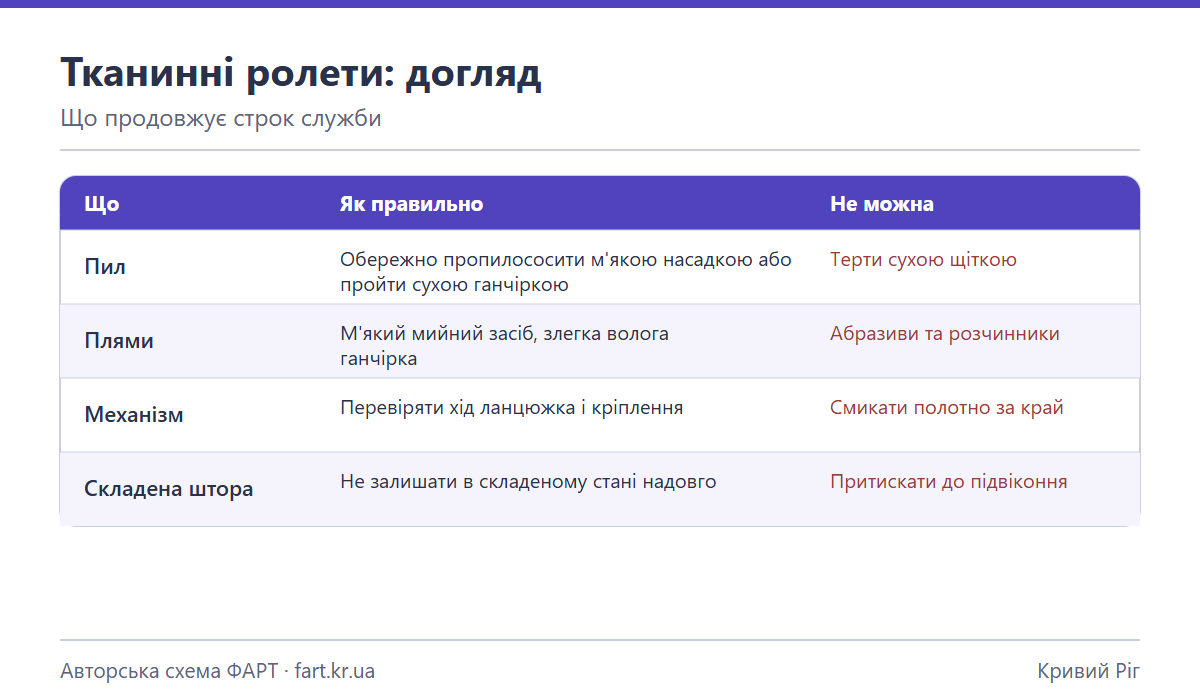Click warning 'Притискати до підвіконня'

(949, 482)
